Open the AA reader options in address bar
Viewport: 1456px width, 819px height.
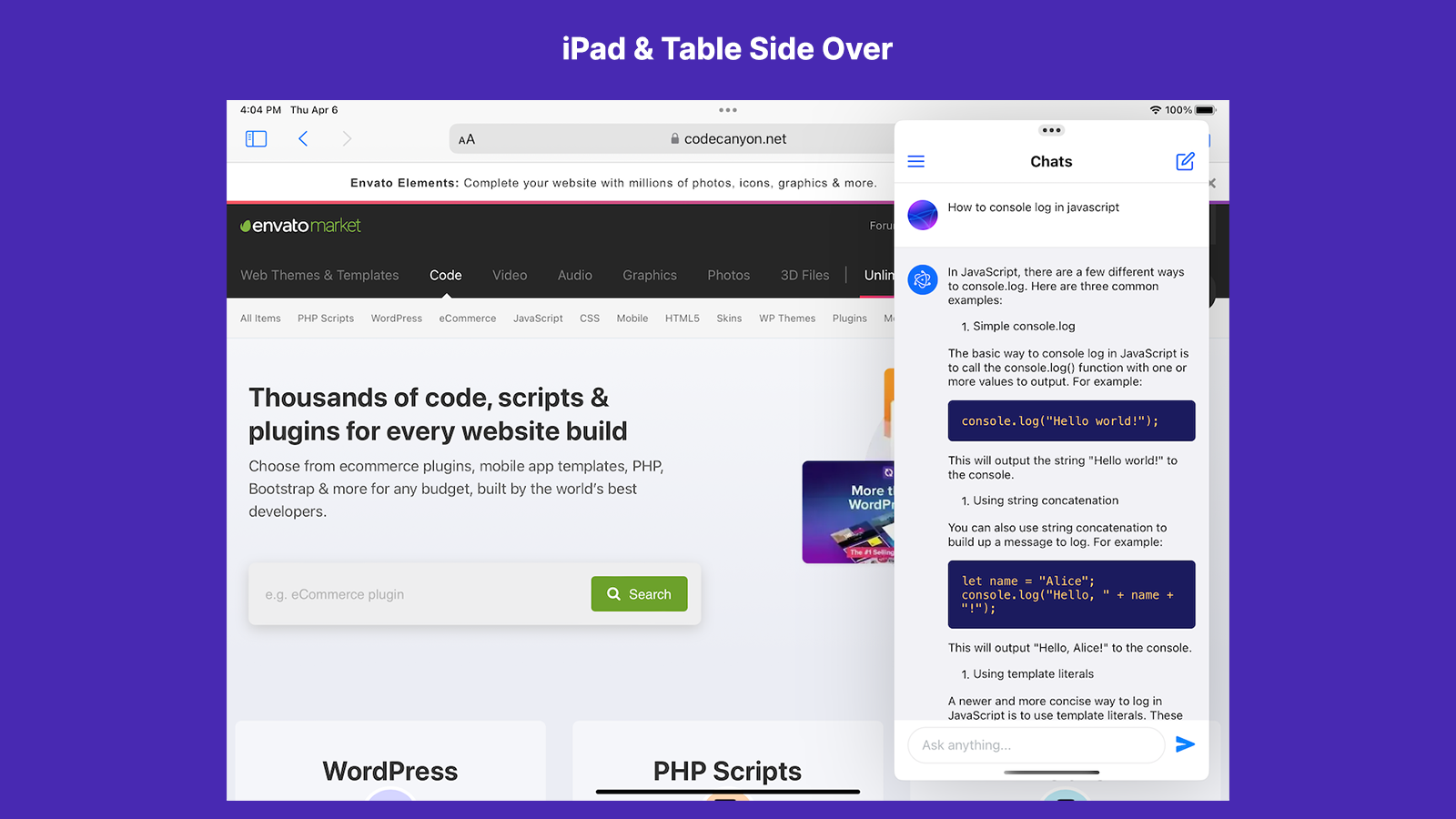467,139
